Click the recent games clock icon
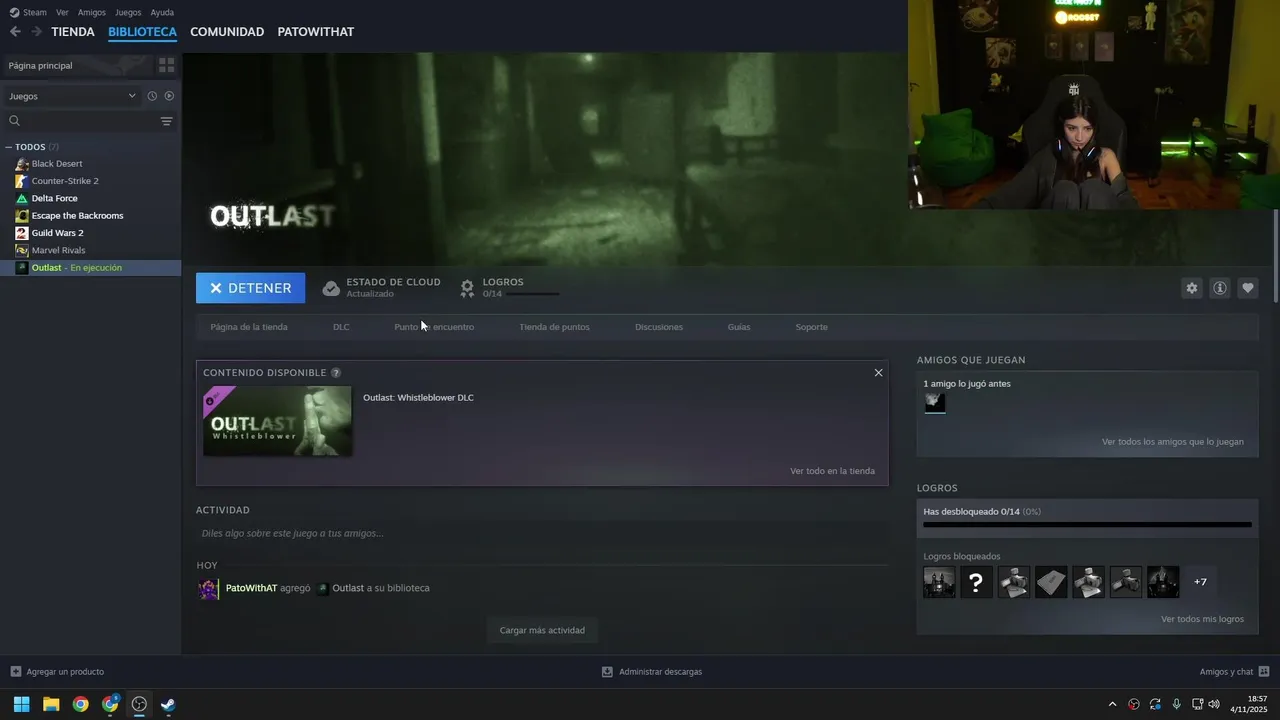The image size is (1280, 720). [x=152, y=96]
